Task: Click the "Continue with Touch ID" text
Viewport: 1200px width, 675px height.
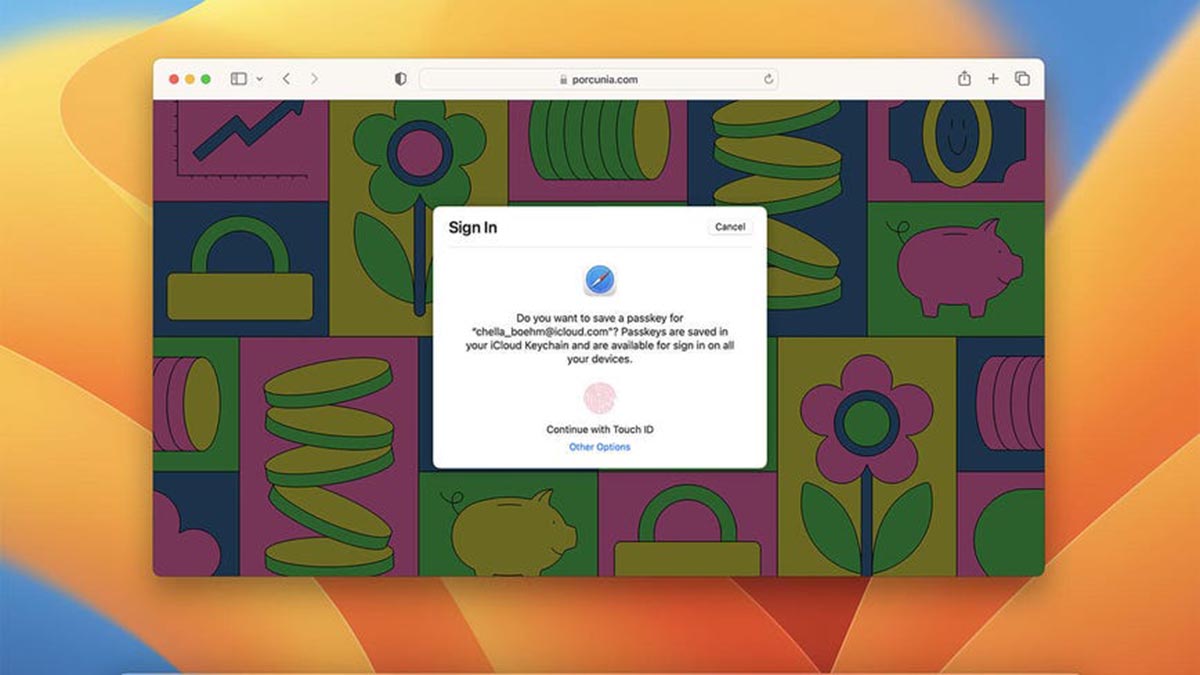Action: (600, 429)
